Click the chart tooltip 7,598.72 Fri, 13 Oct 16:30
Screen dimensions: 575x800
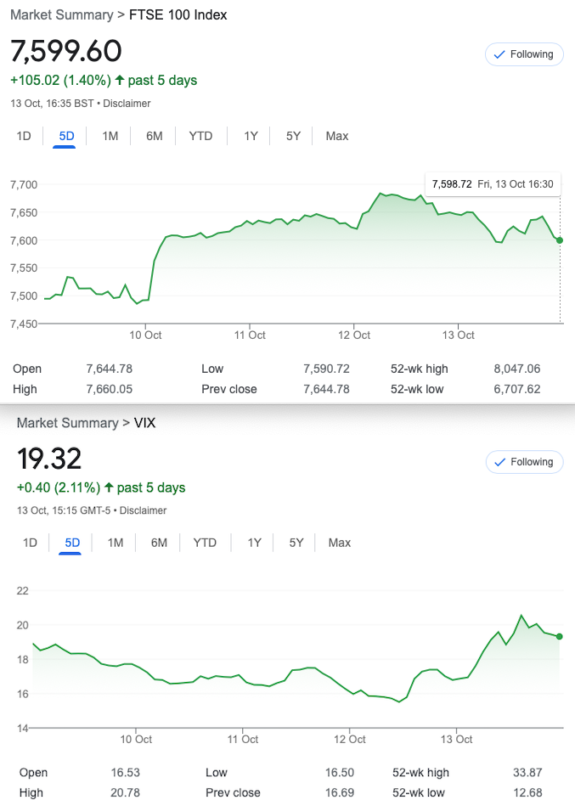[x=493, y=184]
